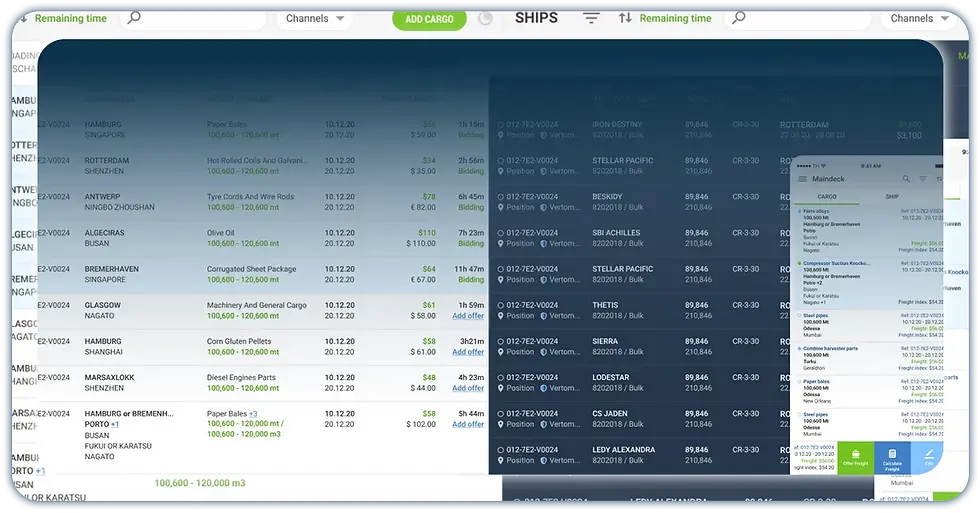This screenshot has width=980, height=513.
Task: Click the filter icon in Maindeck mobile header
Action: (x=922, y=179)
